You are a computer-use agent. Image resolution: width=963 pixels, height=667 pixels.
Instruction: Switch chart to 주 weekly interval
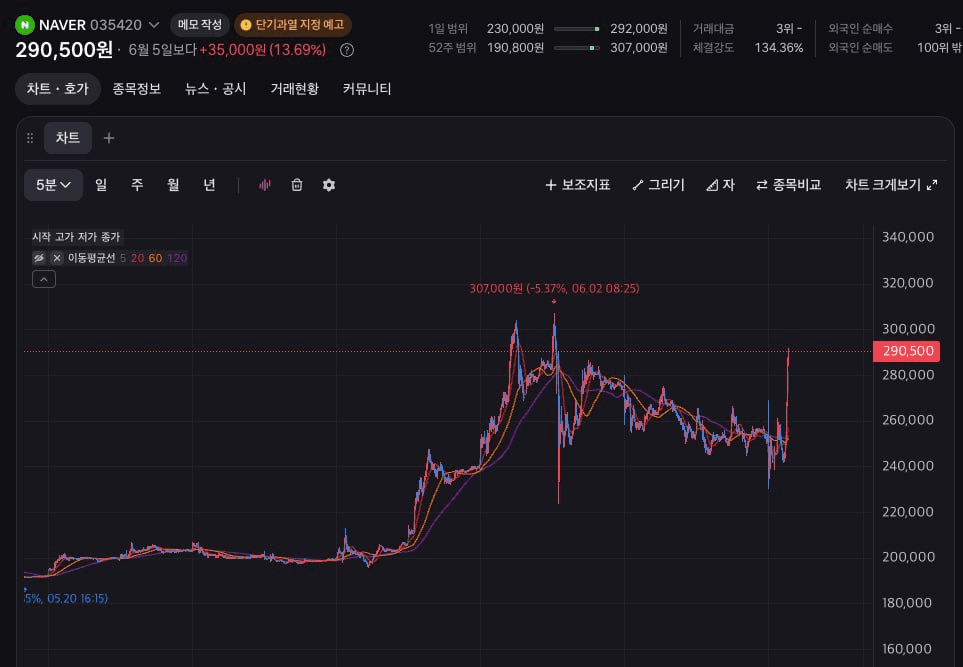click(x=137, y=185)
